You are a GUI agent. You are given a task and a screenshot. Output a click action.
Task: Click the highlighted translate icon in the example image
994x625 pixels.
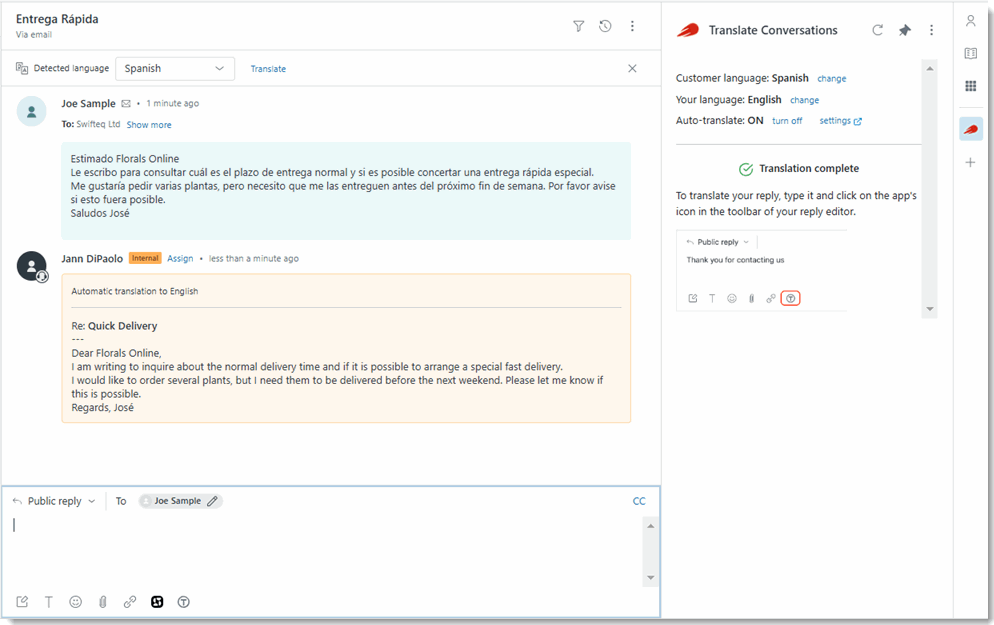pos(791,298)
